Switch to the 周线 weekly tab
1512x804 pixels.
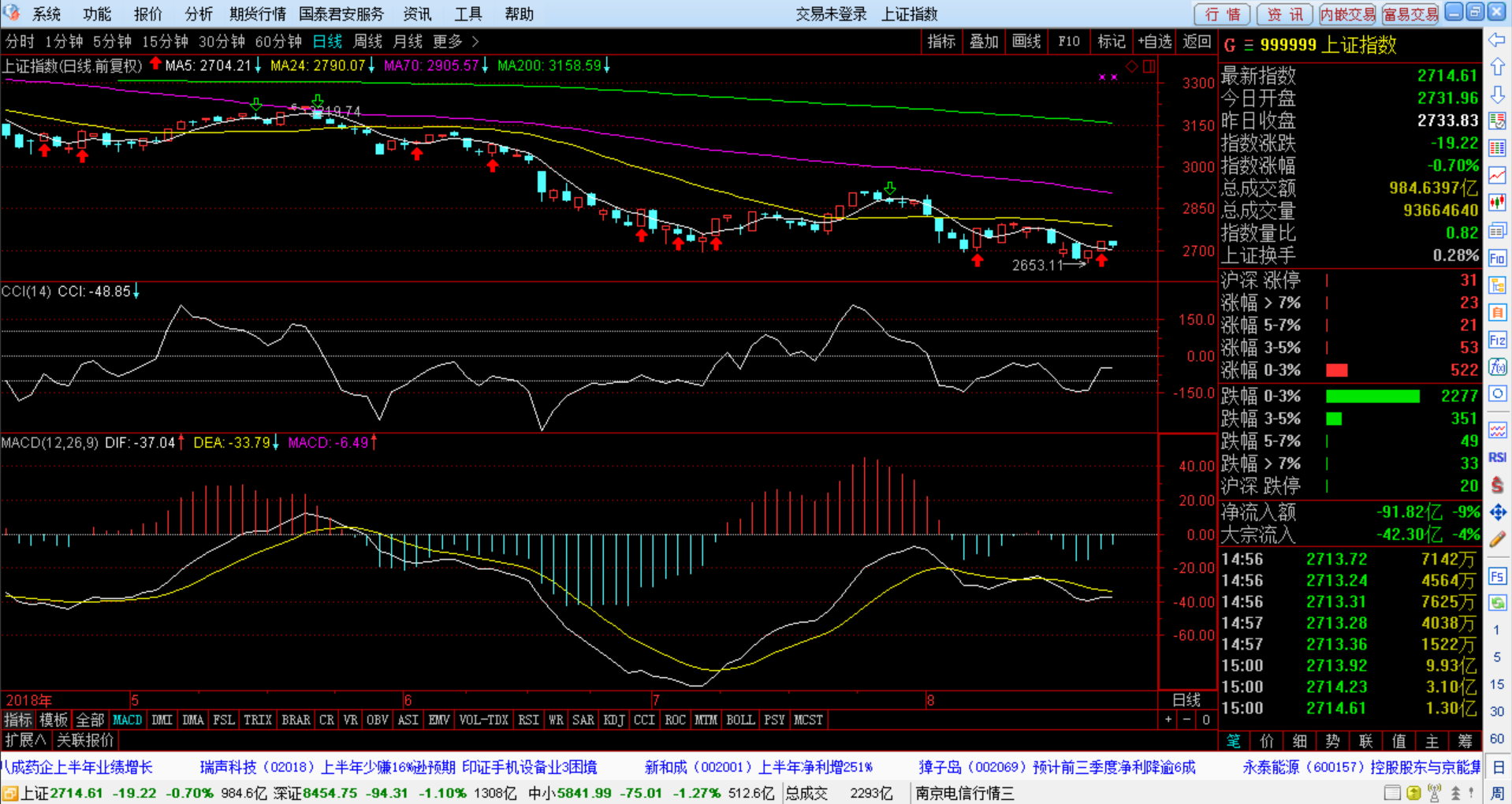pyautogui.click(x=367, y=42)
